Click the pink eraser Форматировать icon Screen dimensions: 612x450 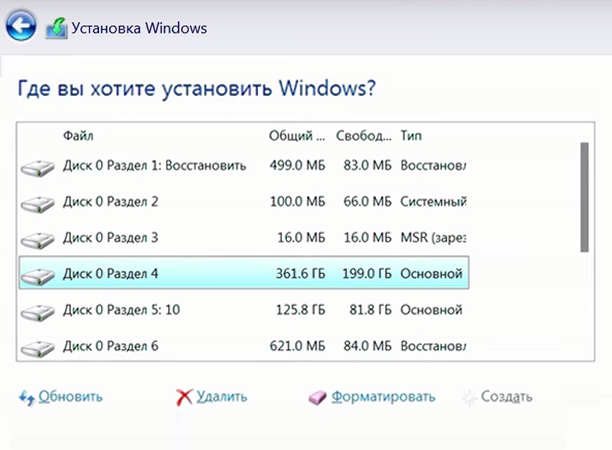coord(317,398)
